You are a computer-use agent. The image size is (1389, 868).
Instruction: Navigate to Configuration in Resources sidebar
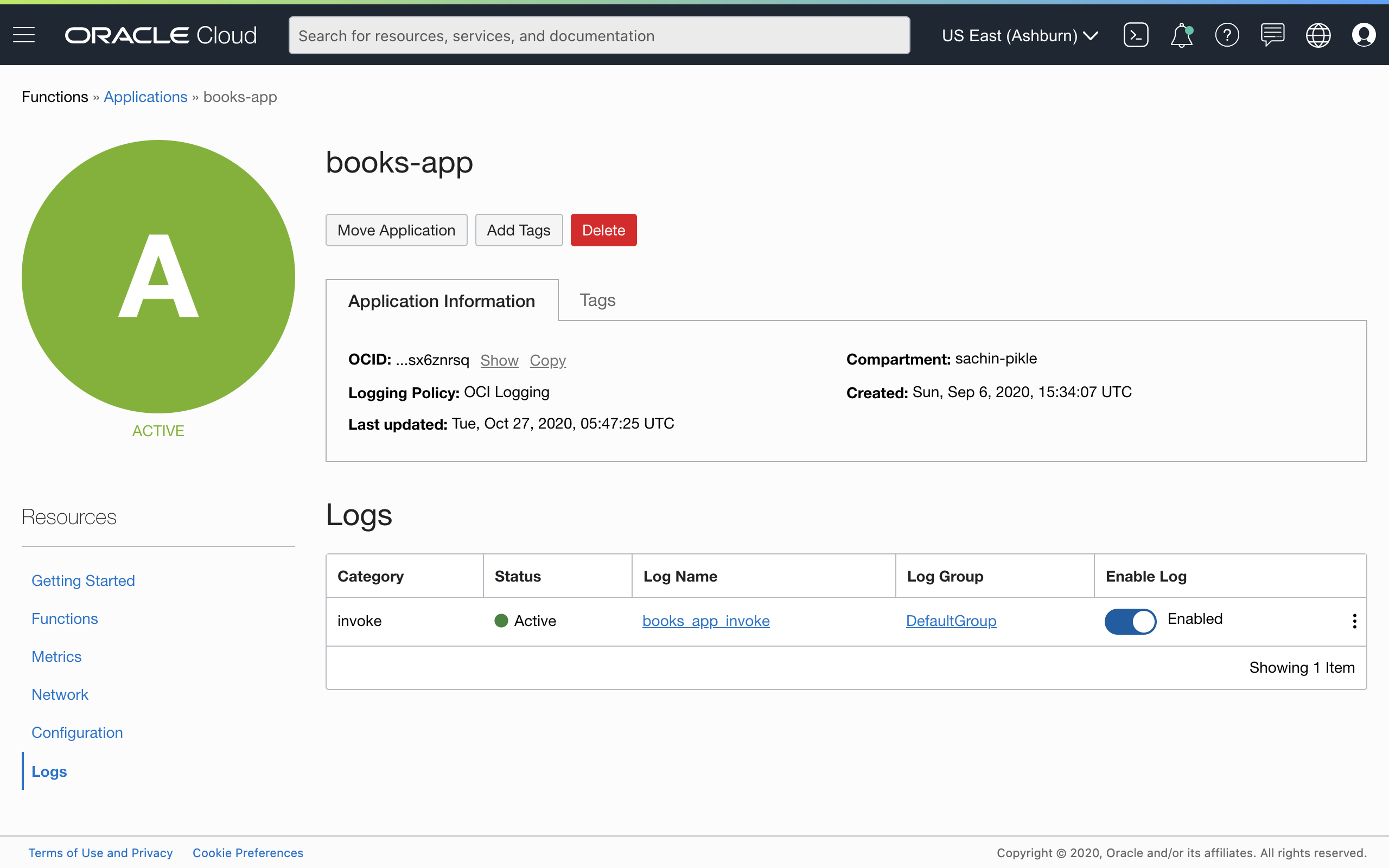click(x=77, y=732)
